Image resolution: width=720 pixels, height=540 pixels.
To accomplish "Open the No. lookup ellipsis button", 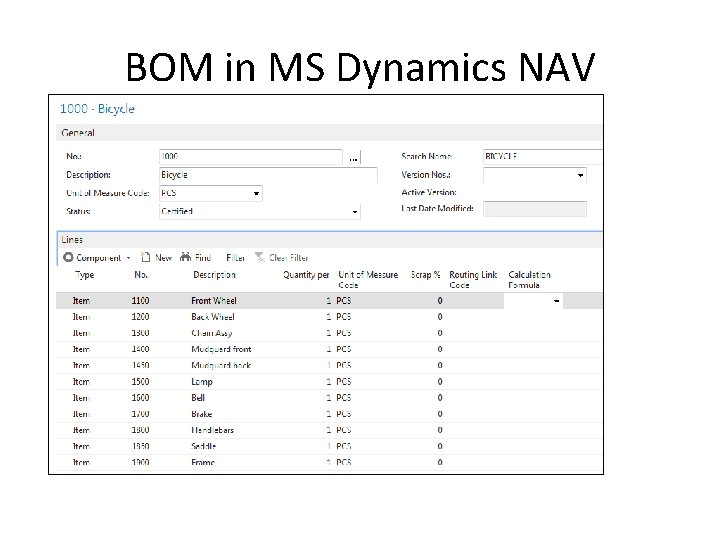I will tap(353, 157).
